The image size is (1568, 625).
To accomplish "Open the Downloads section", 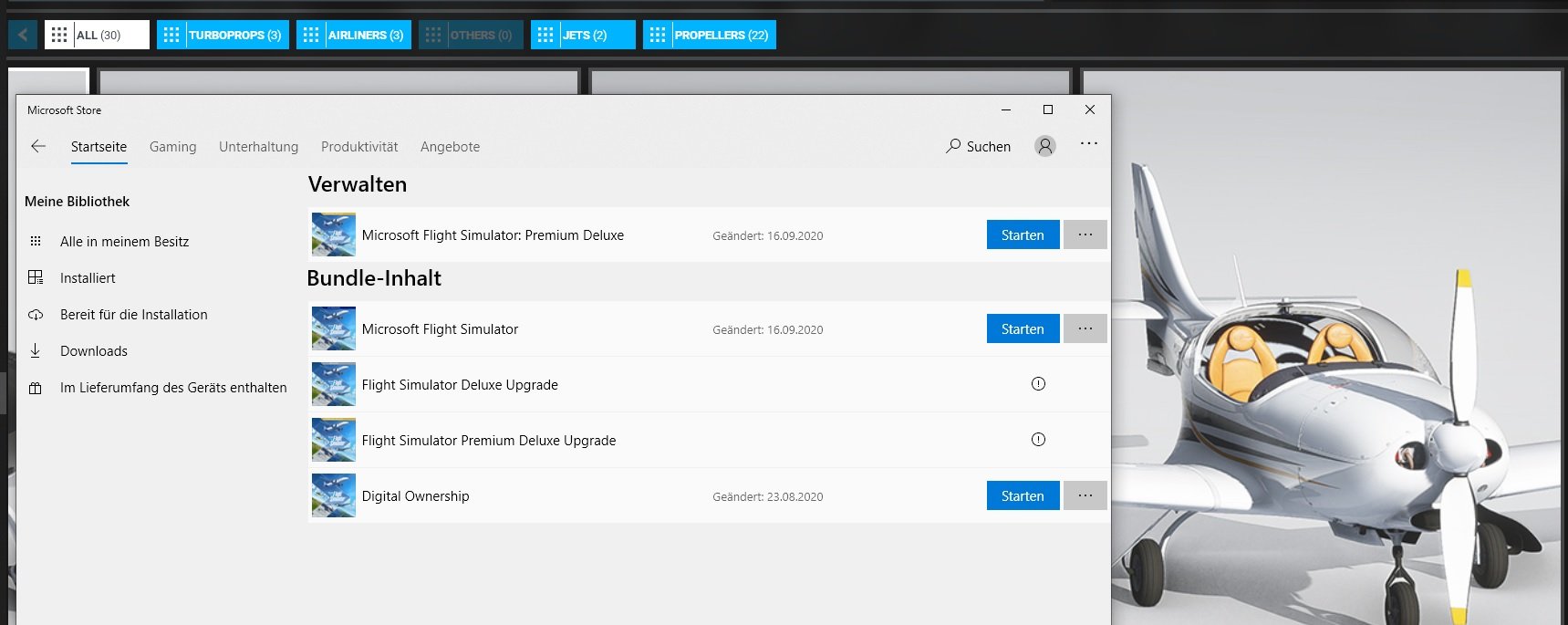I will 93,351.
